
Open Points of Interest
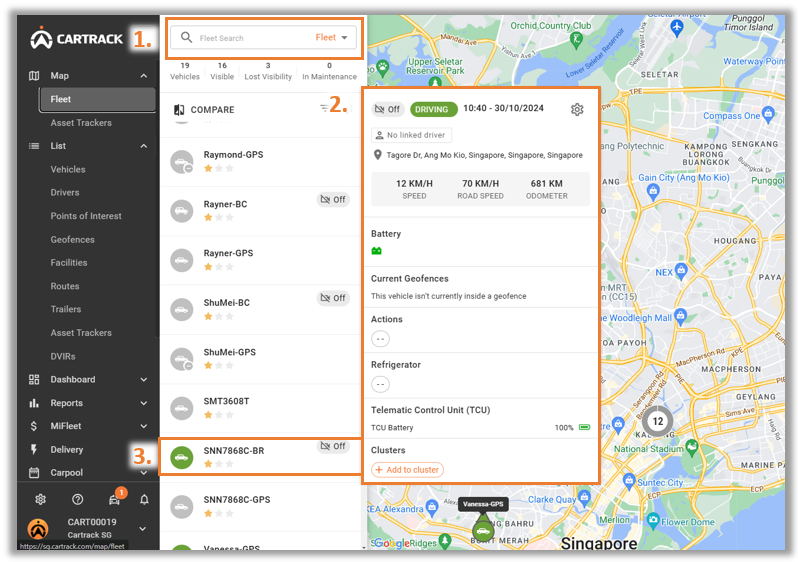pos(86,216)
